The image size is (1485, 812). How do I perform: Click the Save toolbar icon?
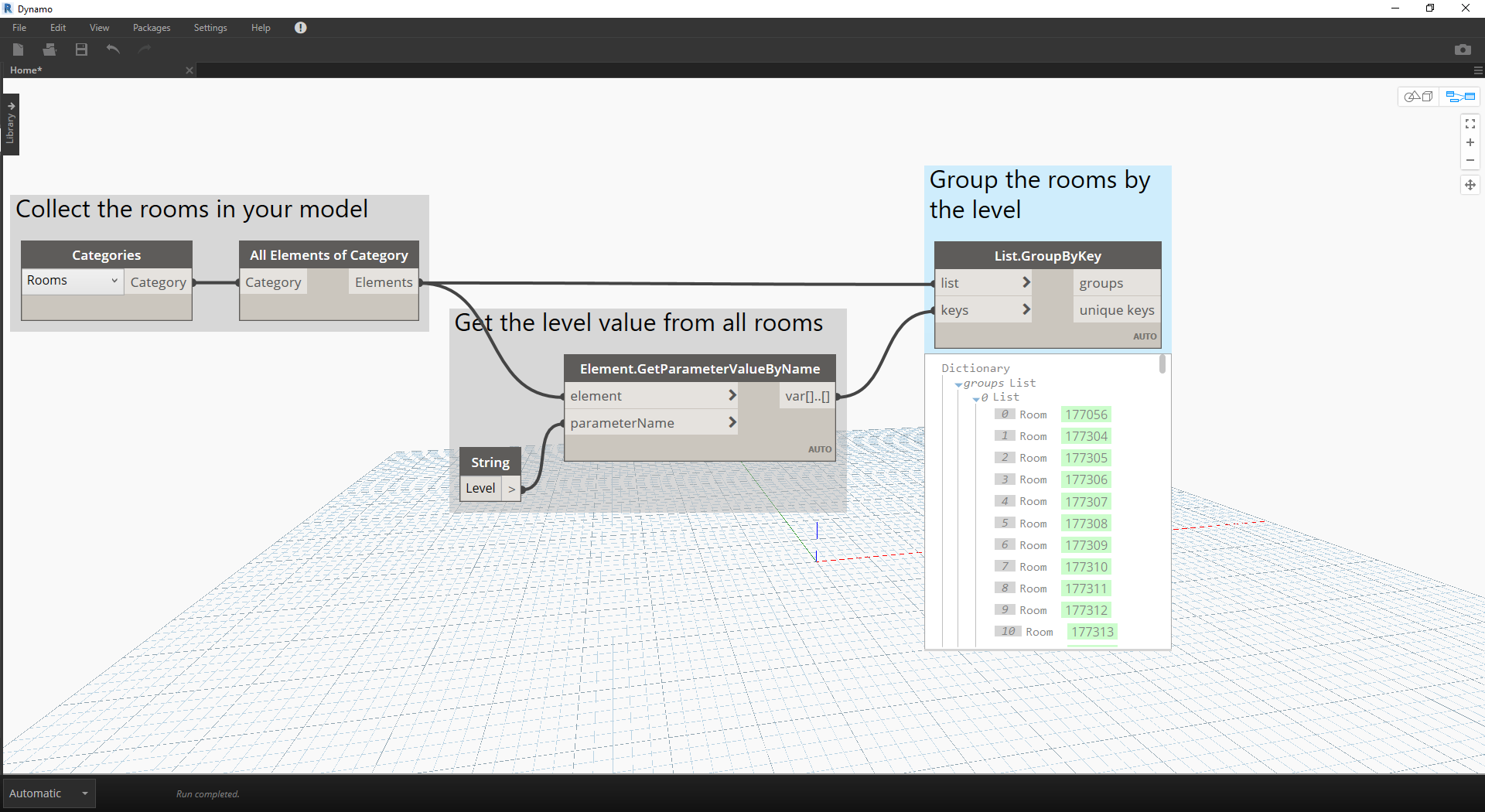pyautogui.click(x=81, y=49)
